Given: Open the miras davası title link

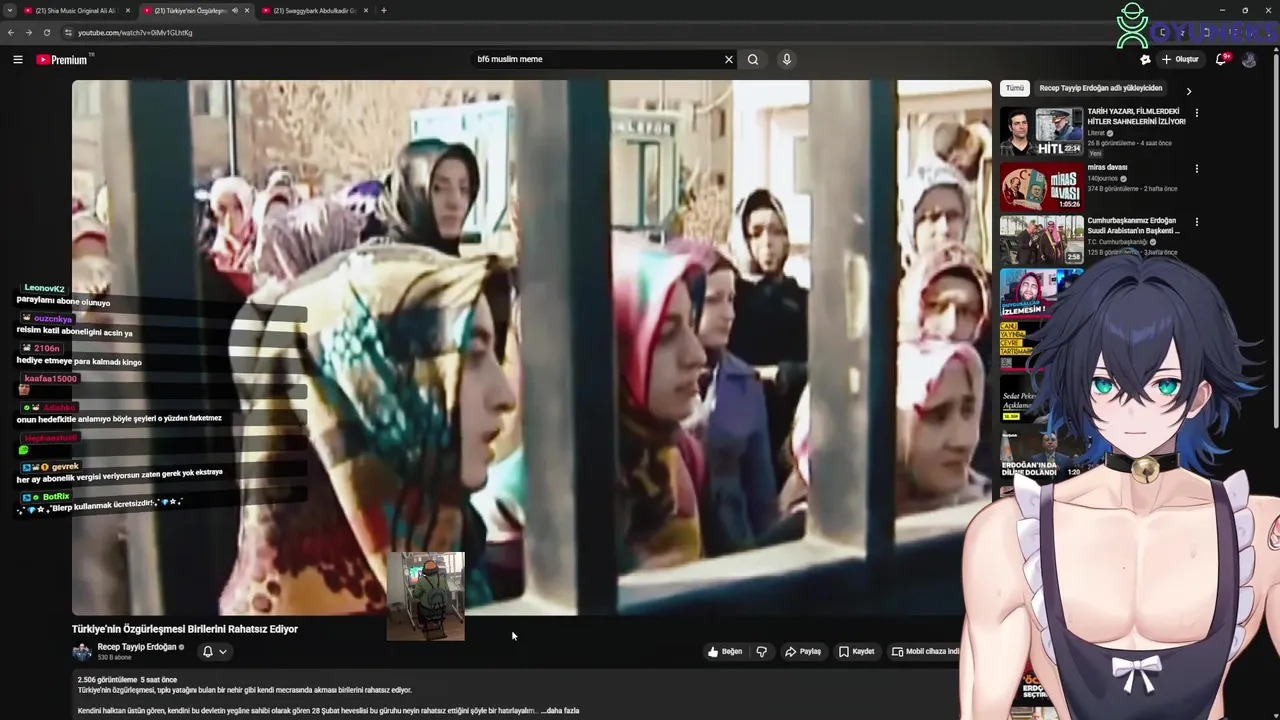Looking at the screenshot, I should click(1108, 167).
